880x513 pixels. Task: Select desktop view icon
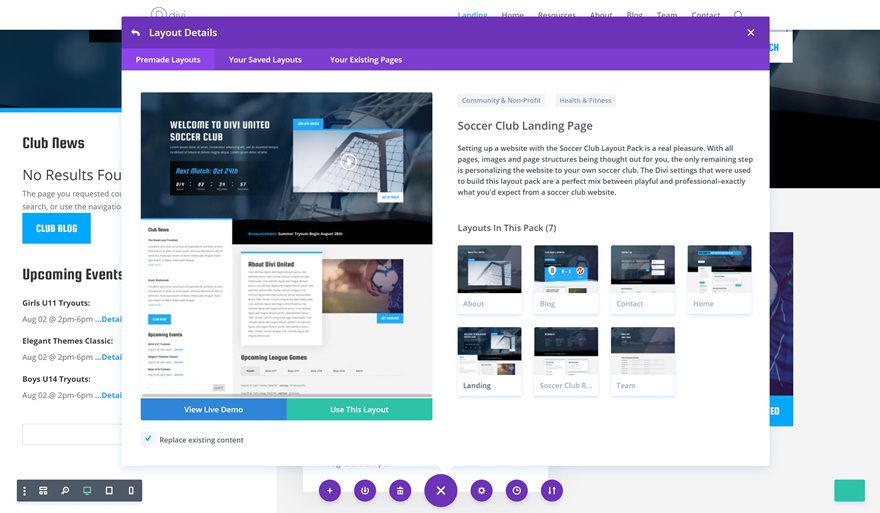[87, 491]
